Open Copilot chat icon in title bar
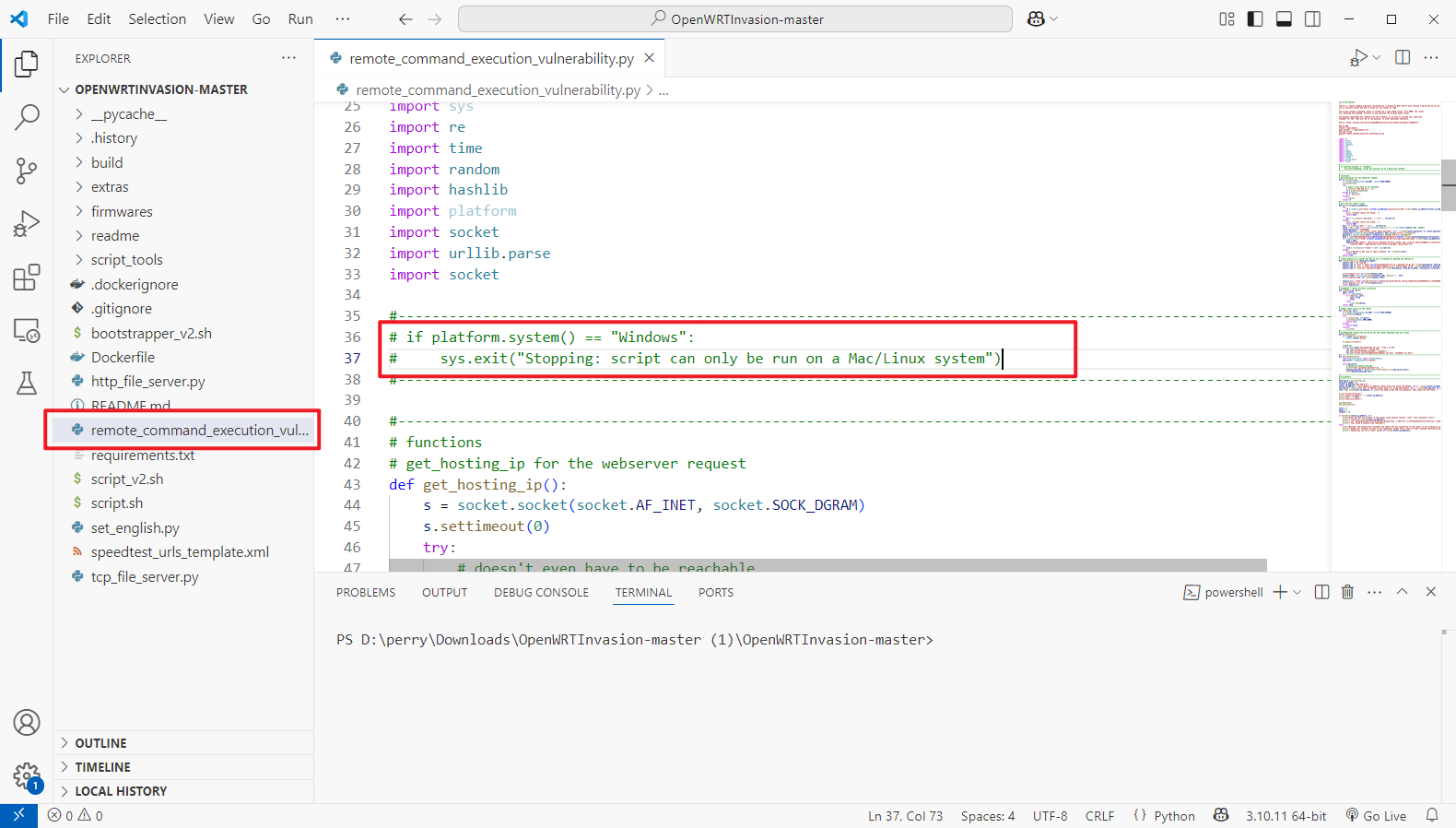 click(1036, 18)
